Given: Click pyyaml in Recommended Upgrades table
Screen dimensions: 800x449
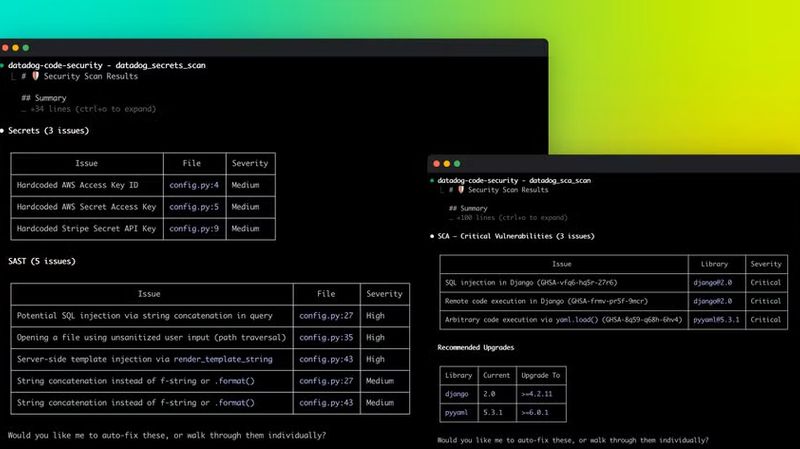Looking at the screenshot, I should pyautogui.click(x=456, y=412).
